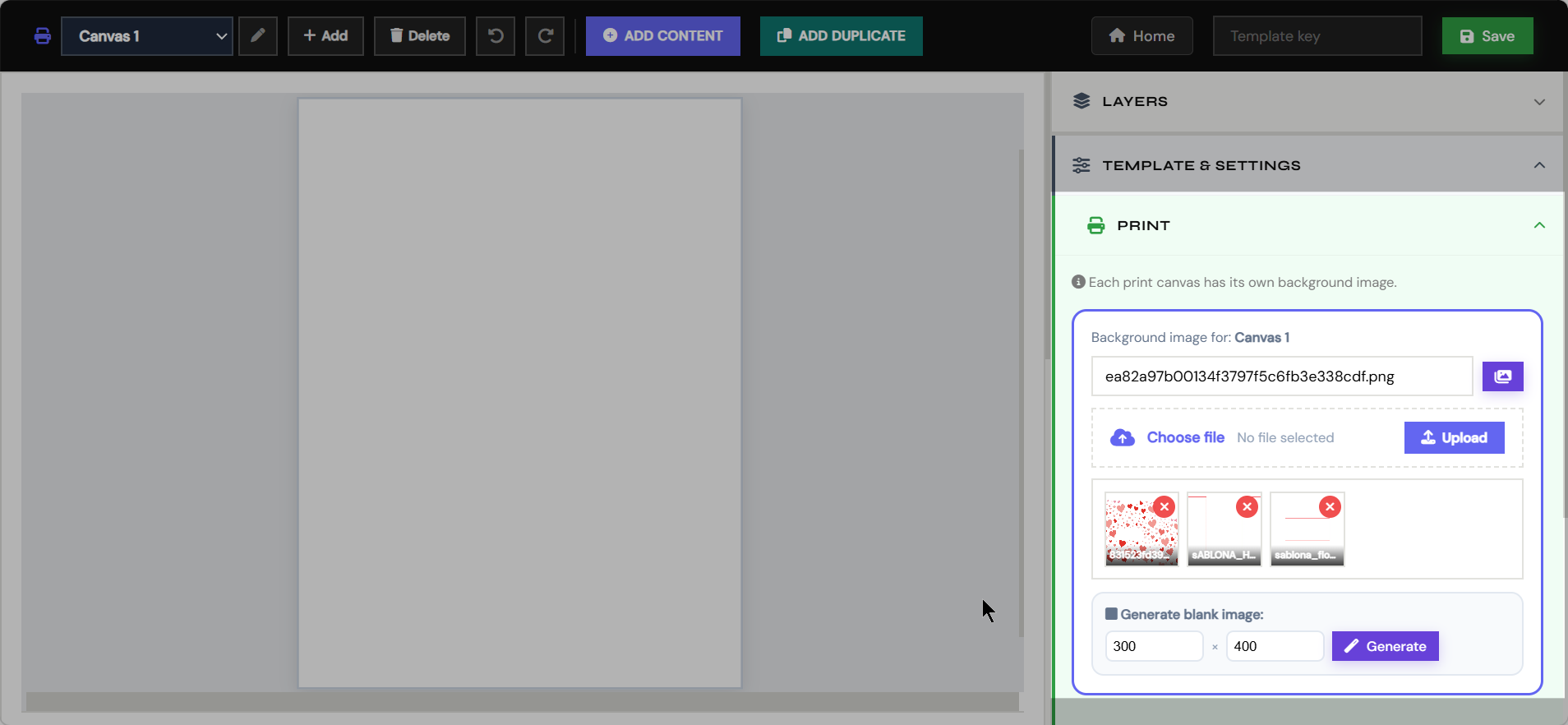Screen dimensions: 1568x725
Task: Collapse the Print section
Action: pyautogui.click(x=1310, y=225)
